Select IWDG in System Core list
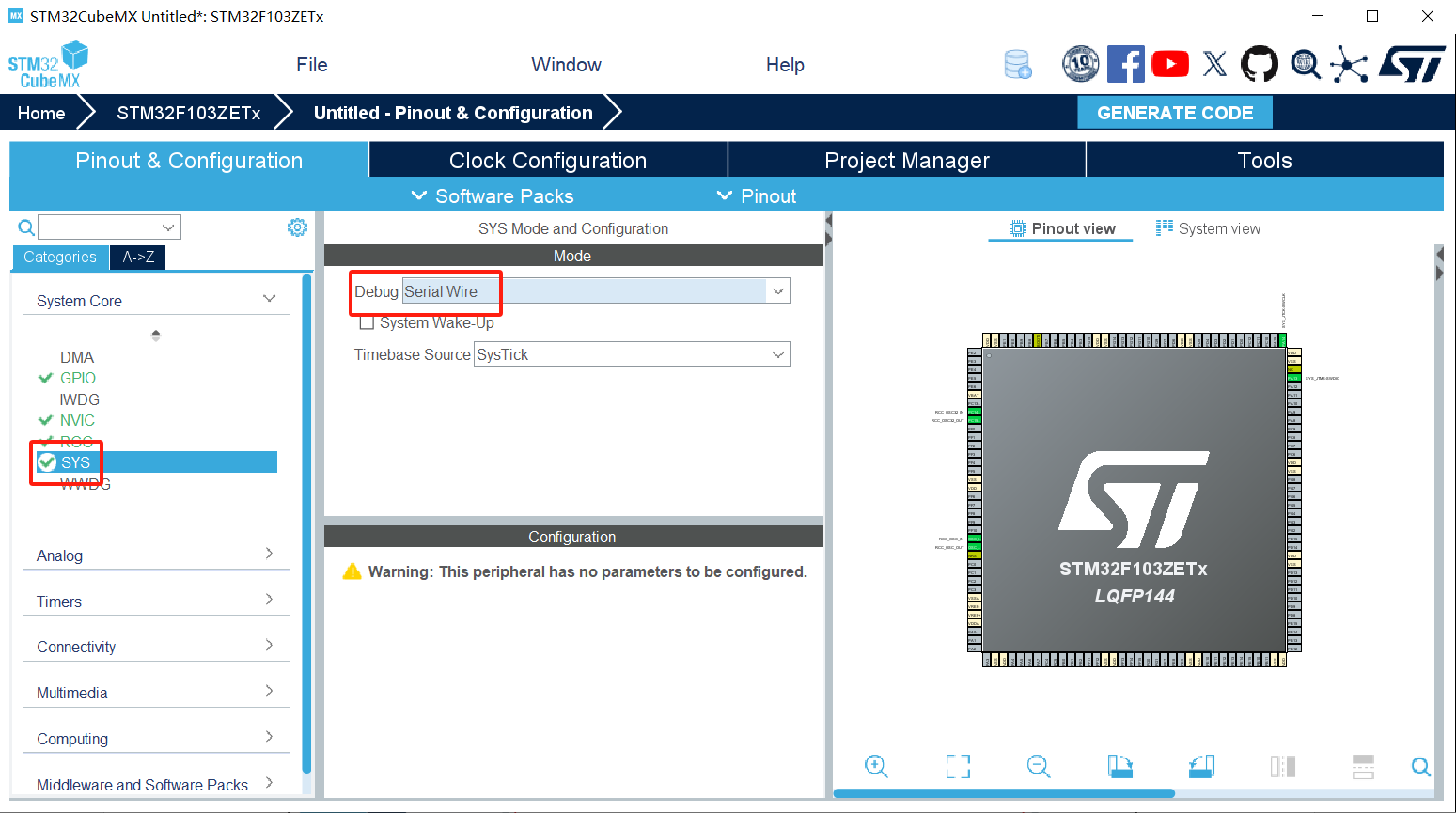Image resolution: width=1456 pixels, height=813 pixels. 80,399
